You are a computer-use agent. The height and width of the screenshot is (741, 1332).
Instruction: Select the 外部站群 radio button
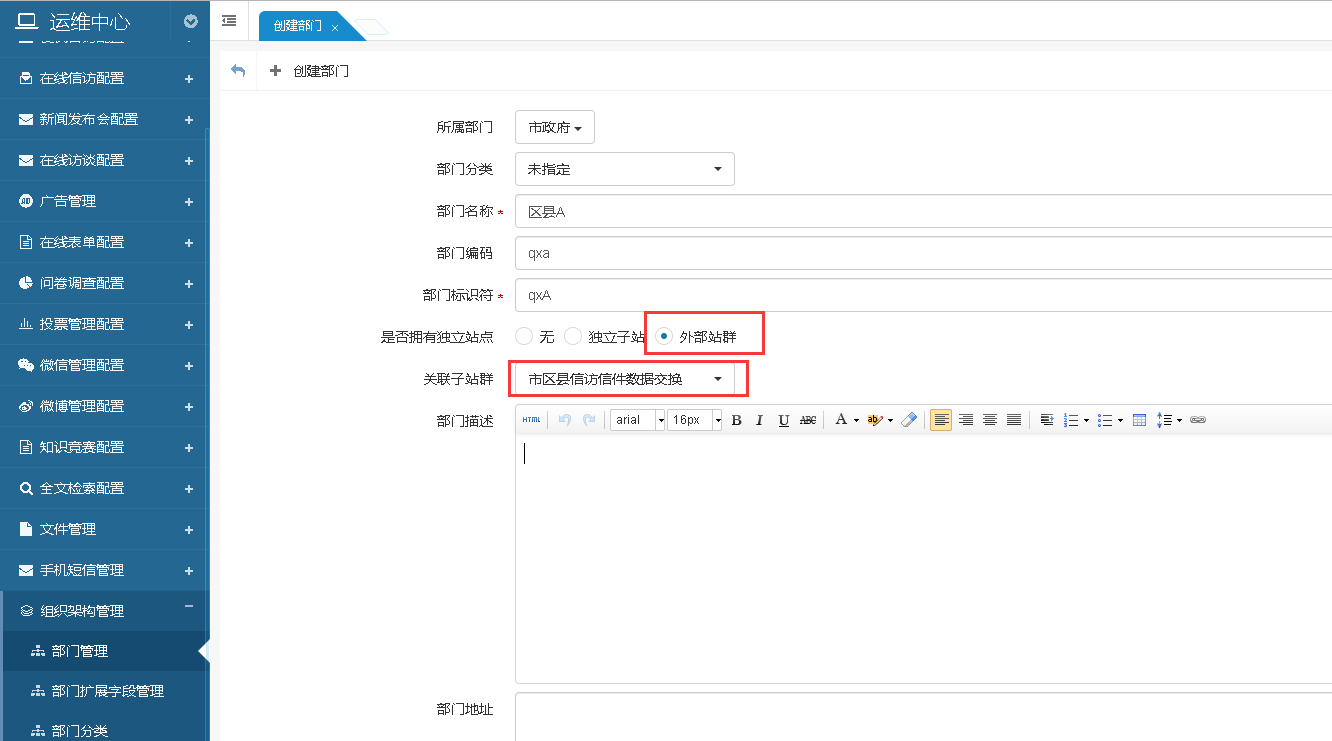[x=664, y=337]
